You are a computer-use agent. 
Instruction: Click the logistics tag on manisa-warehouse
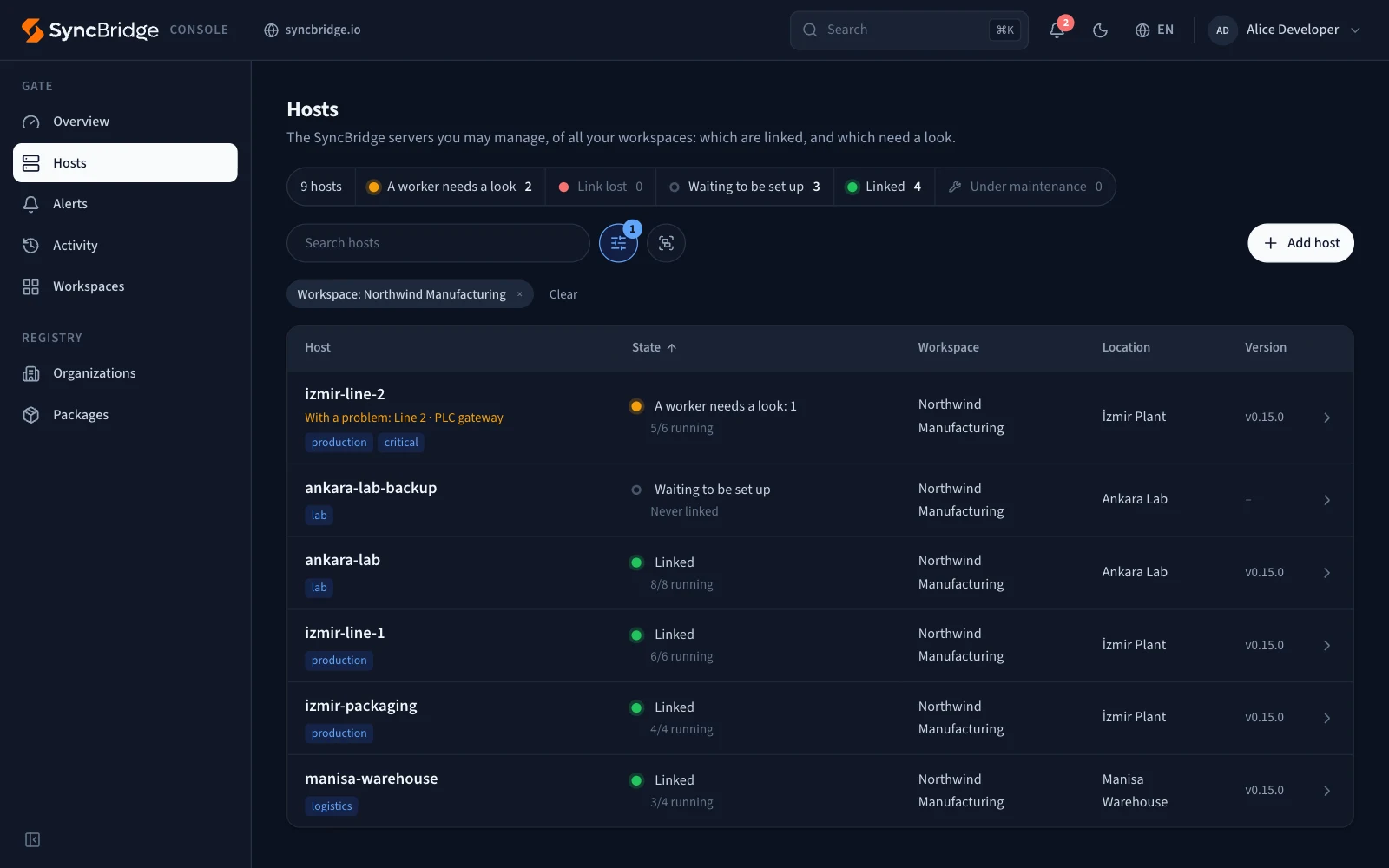332,806
